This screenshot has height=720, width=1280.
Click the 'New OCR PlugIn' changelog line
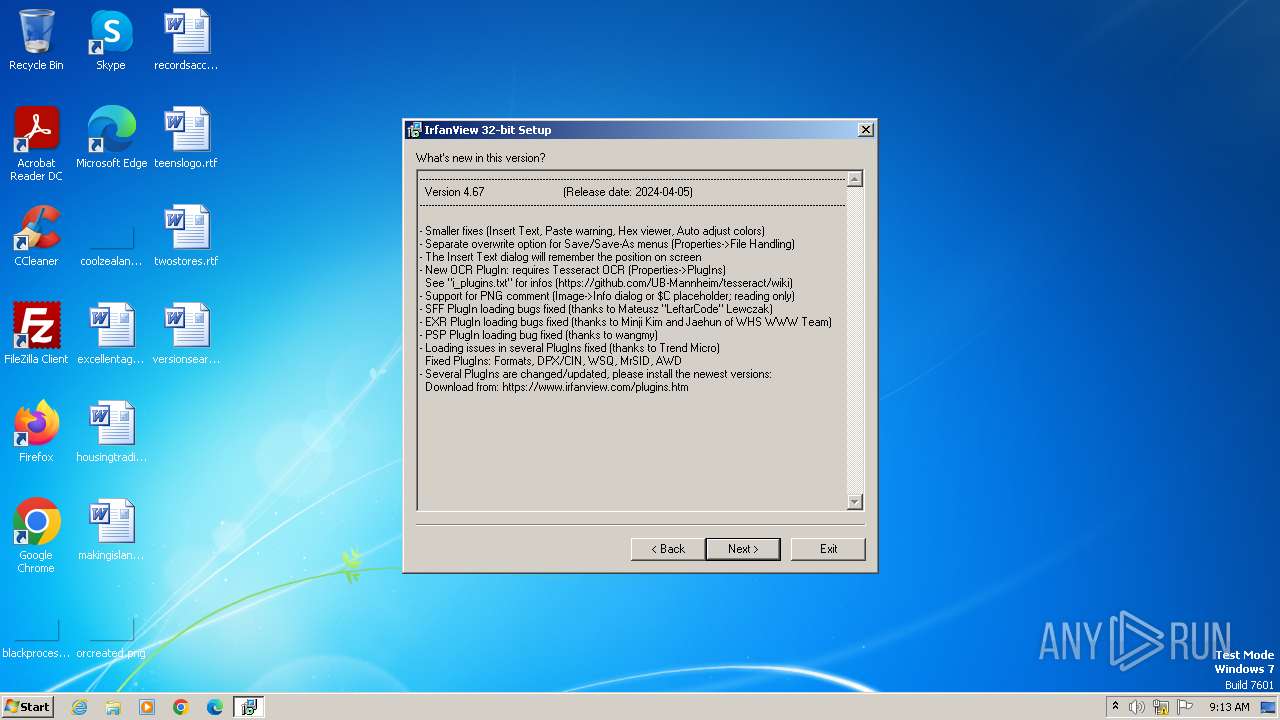point(573,270)
